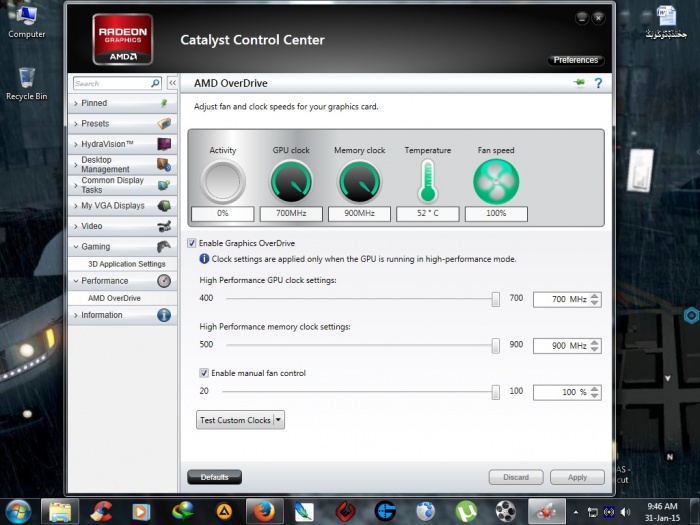Click the Activity gauge icon
The height and width of the screenshot is (525, 700).
(x=222, y=182)
